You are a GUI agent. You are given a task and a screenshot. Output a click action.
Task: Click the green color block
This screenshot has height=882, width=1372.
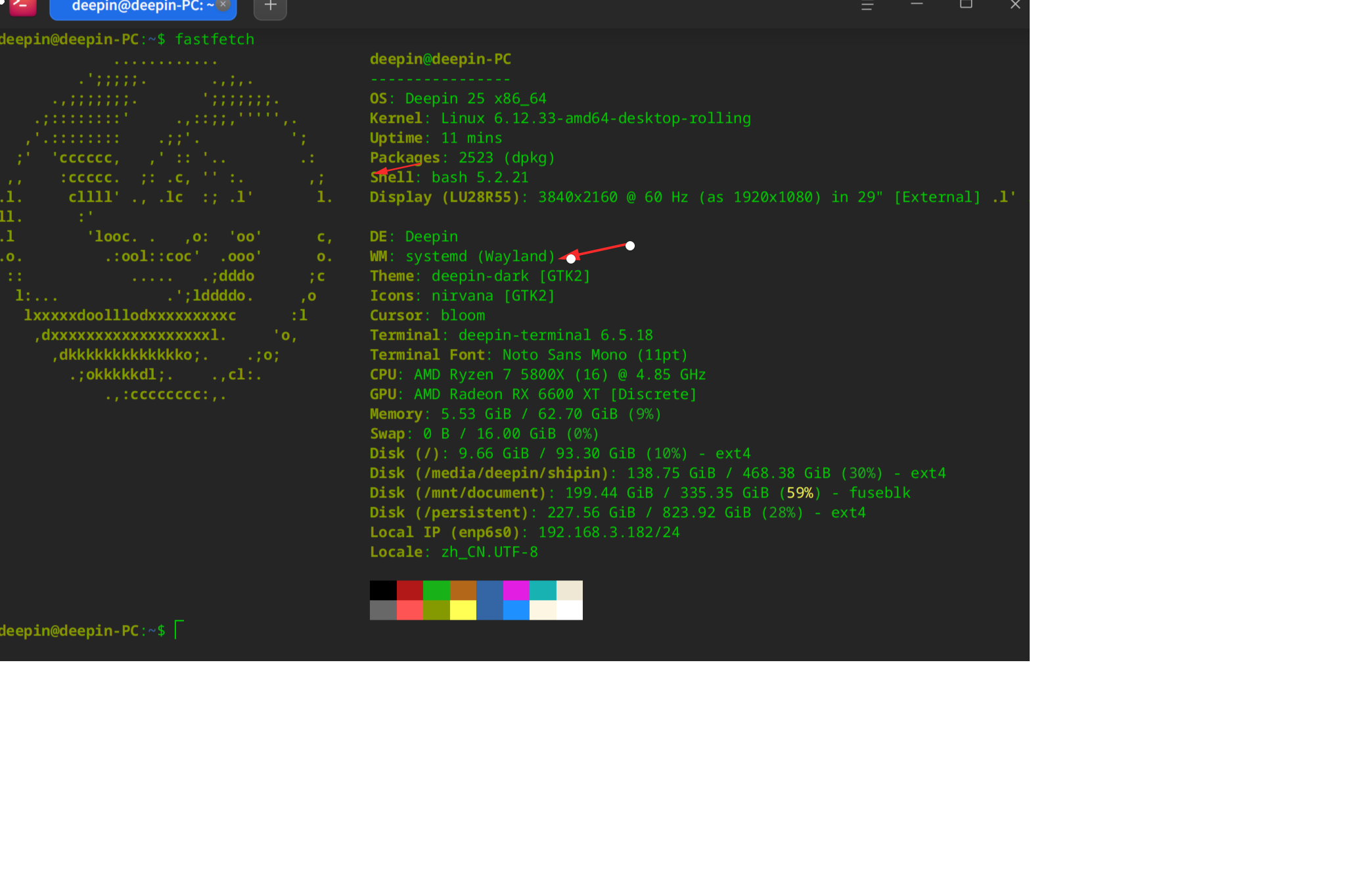click(436, 590)
